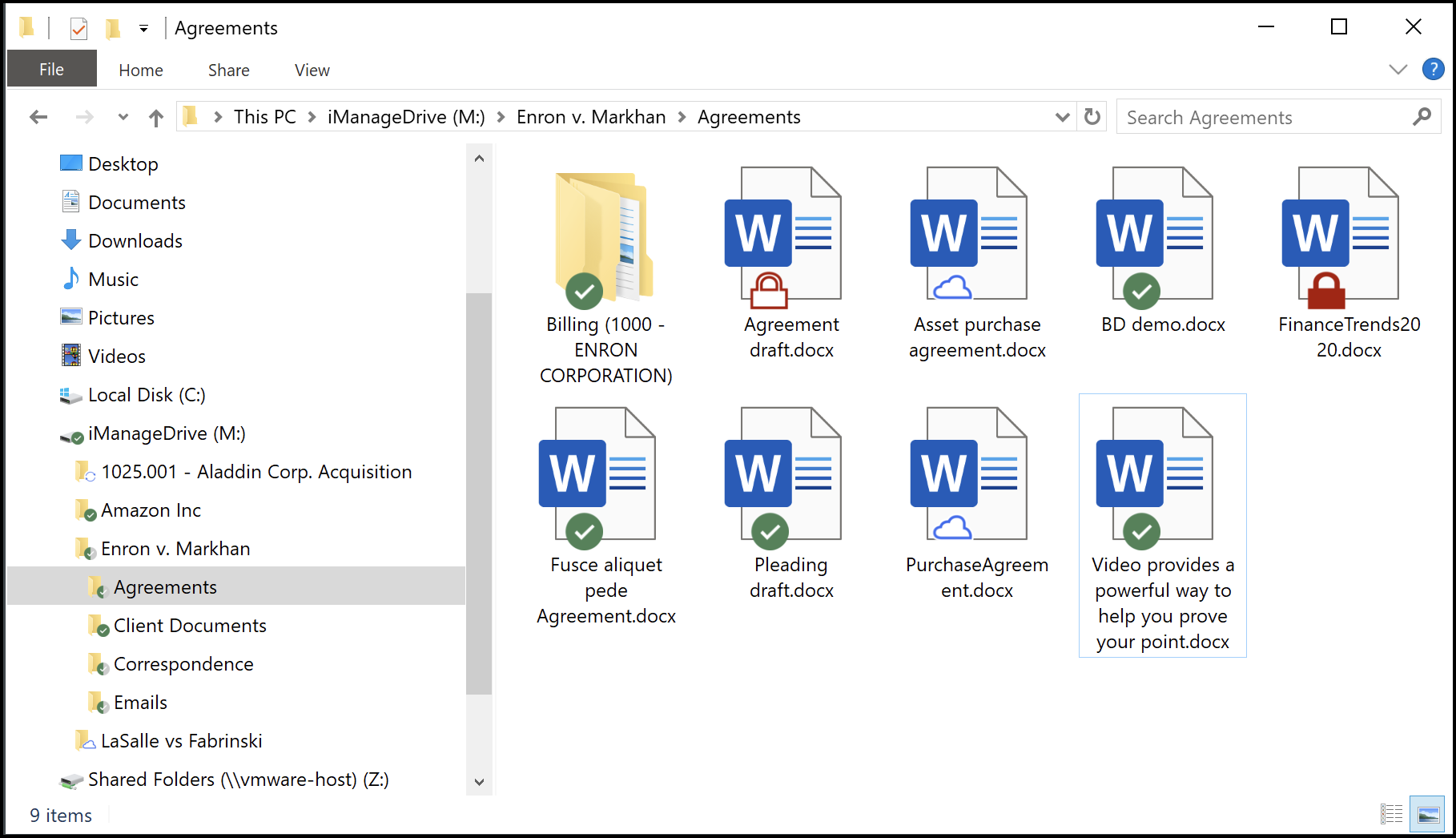Open the recent locations dropdown arrow

(123, 117)
